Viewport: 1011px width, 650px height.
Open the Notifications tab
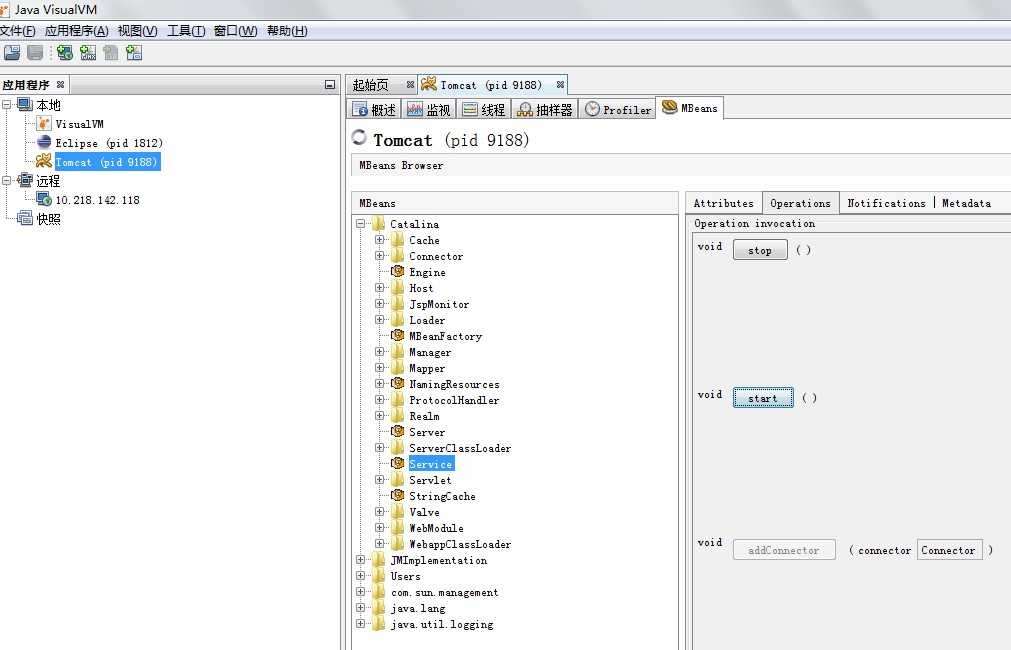pyautogui.click(x=887, y=203)
